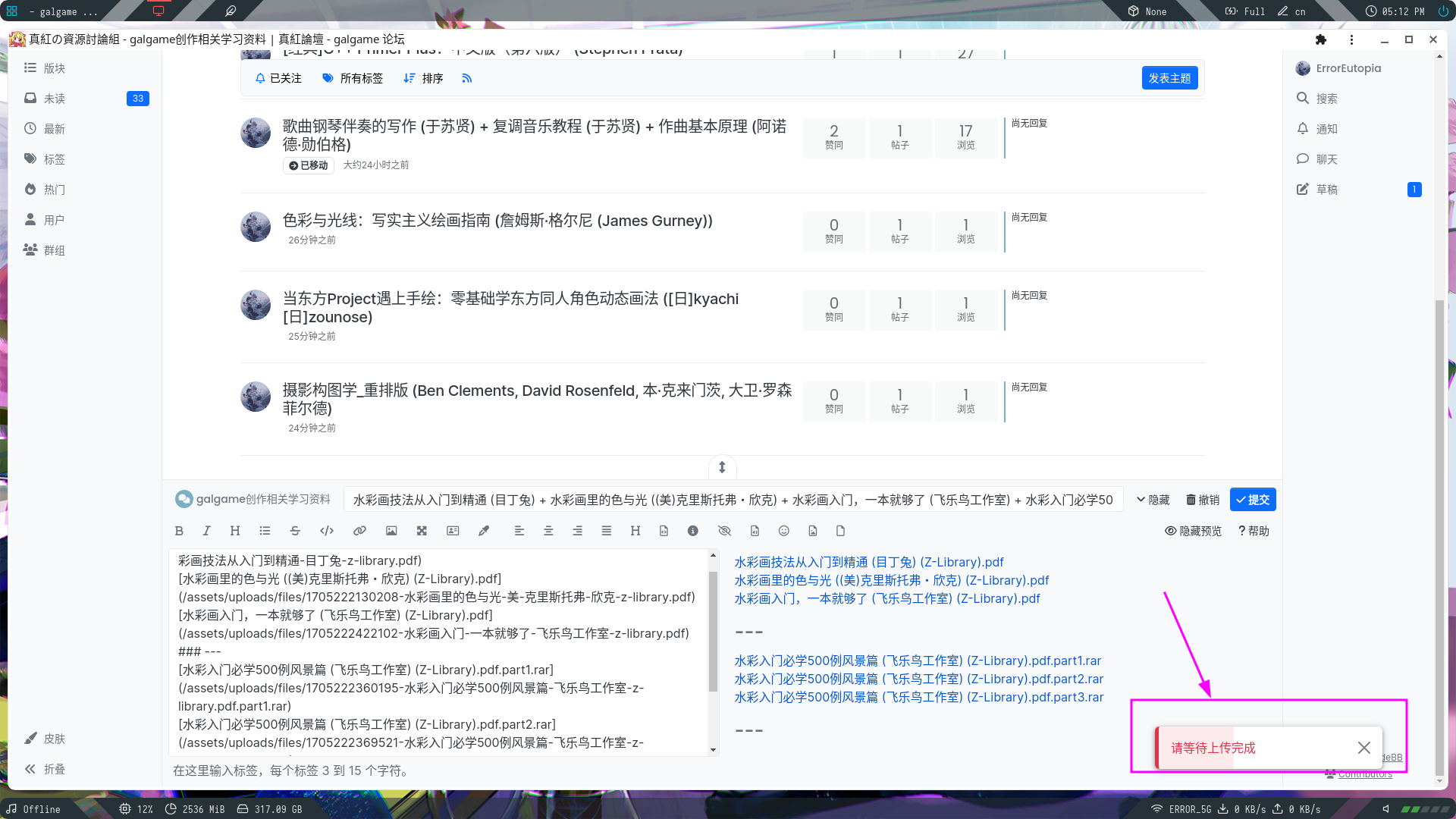Toggle composer fullscreen zen mode
Viewport: 1456px width, 819px height.
422,531
